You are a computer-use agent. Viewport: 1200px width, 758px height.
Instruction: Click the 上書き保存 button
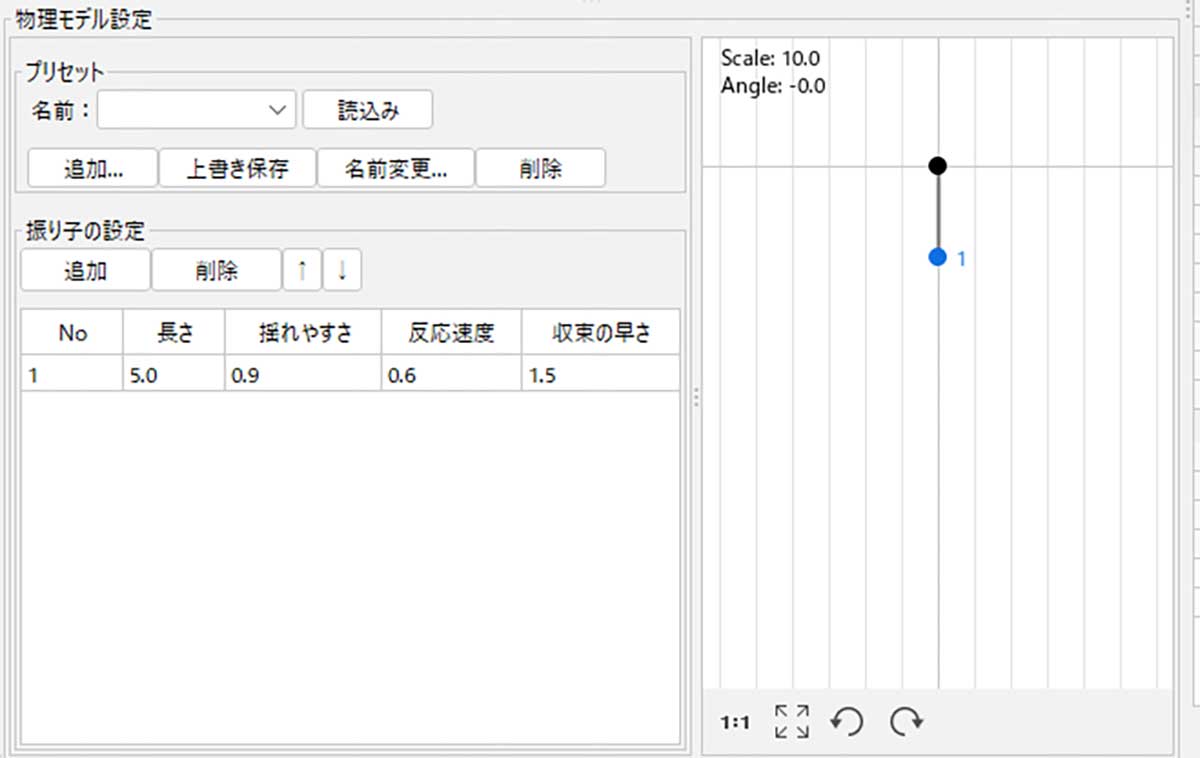point(238,168)
